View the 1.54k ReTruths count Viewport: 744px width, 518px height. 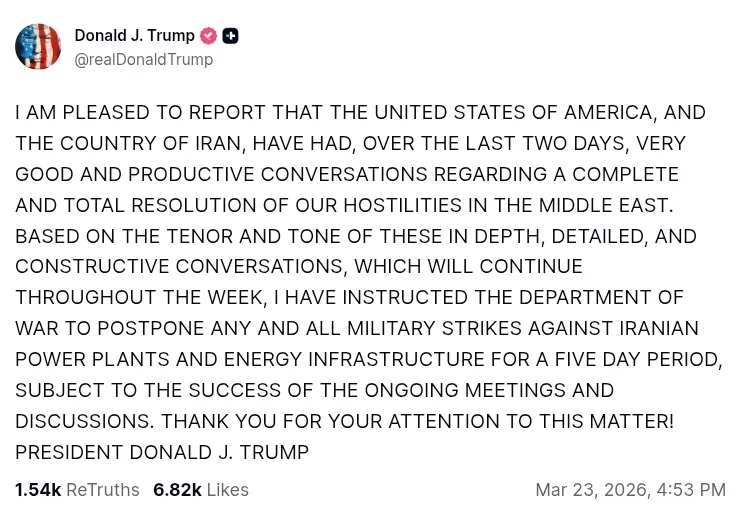[x=38, y=490]
